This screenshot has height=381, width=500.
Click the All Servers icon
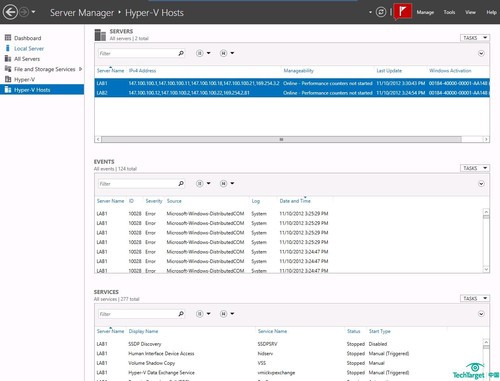pyautogui.click(x=8, y=58)
